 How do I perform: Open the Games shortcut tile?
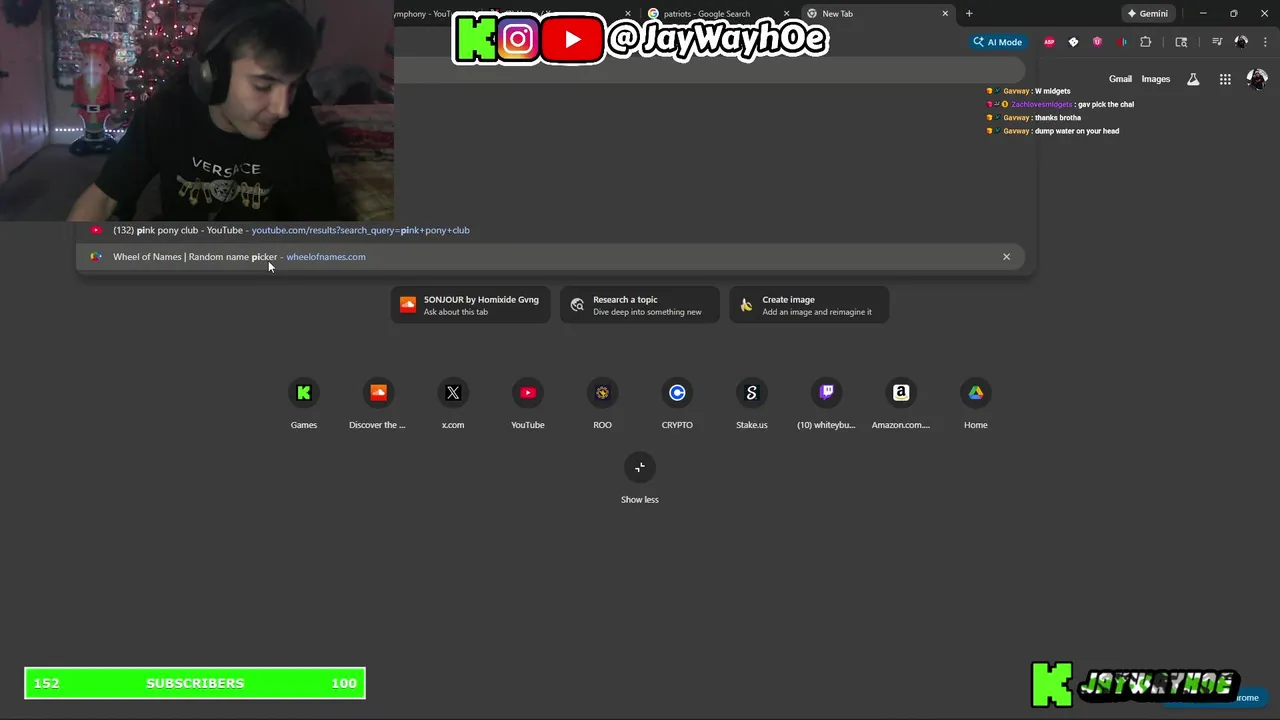(x=304, y=404)
